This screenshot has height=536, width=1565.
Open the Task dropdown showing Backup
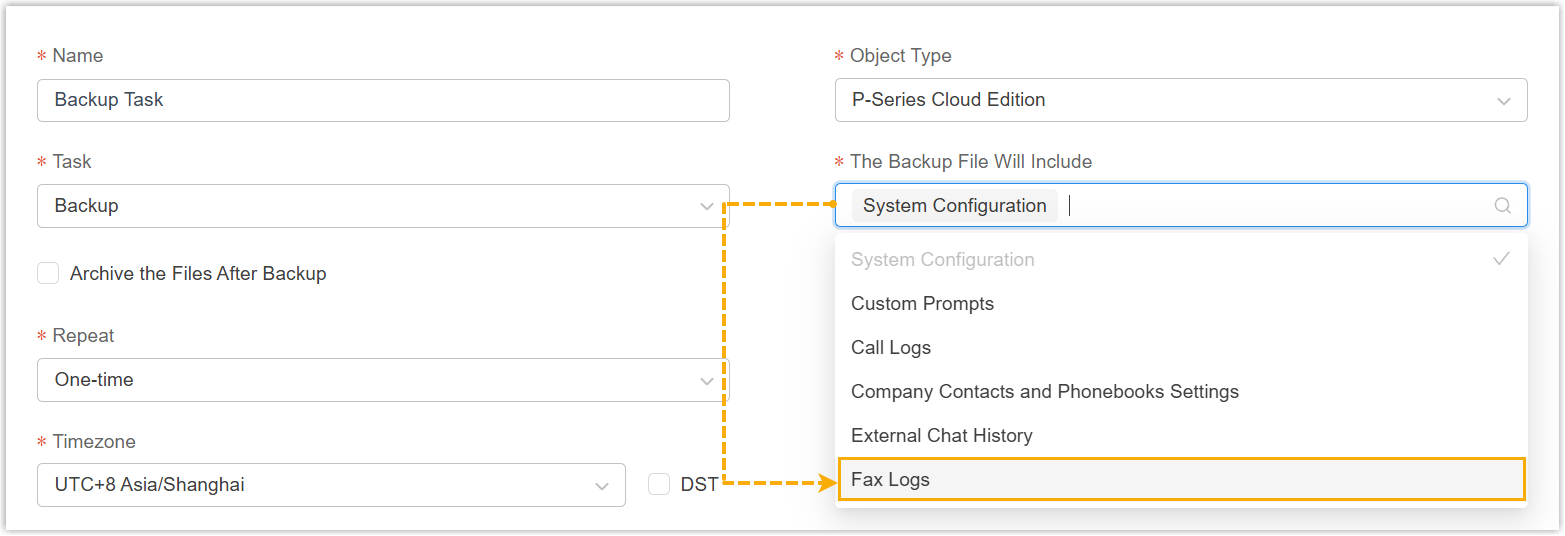coord(382,206)
